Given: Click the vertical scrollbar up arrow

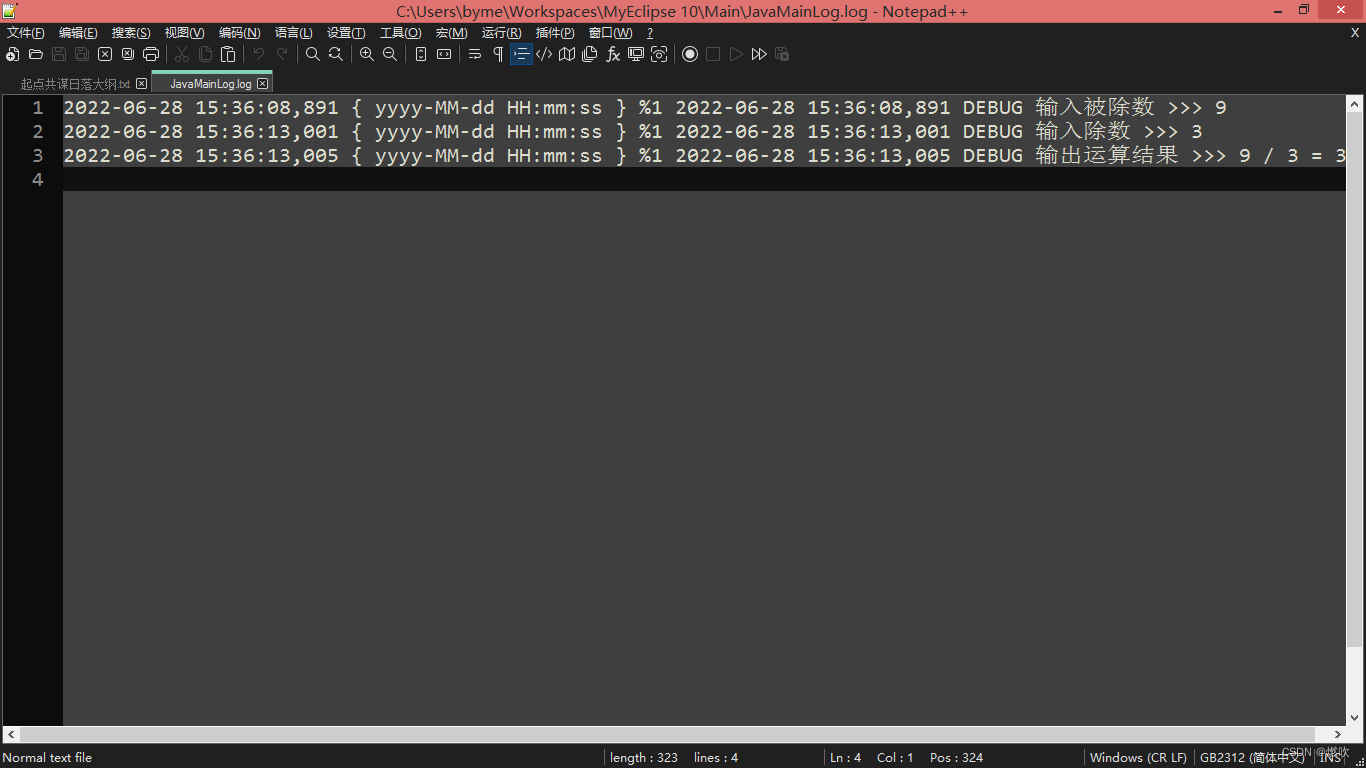Looking at the screenshot, I should 1355,103.
